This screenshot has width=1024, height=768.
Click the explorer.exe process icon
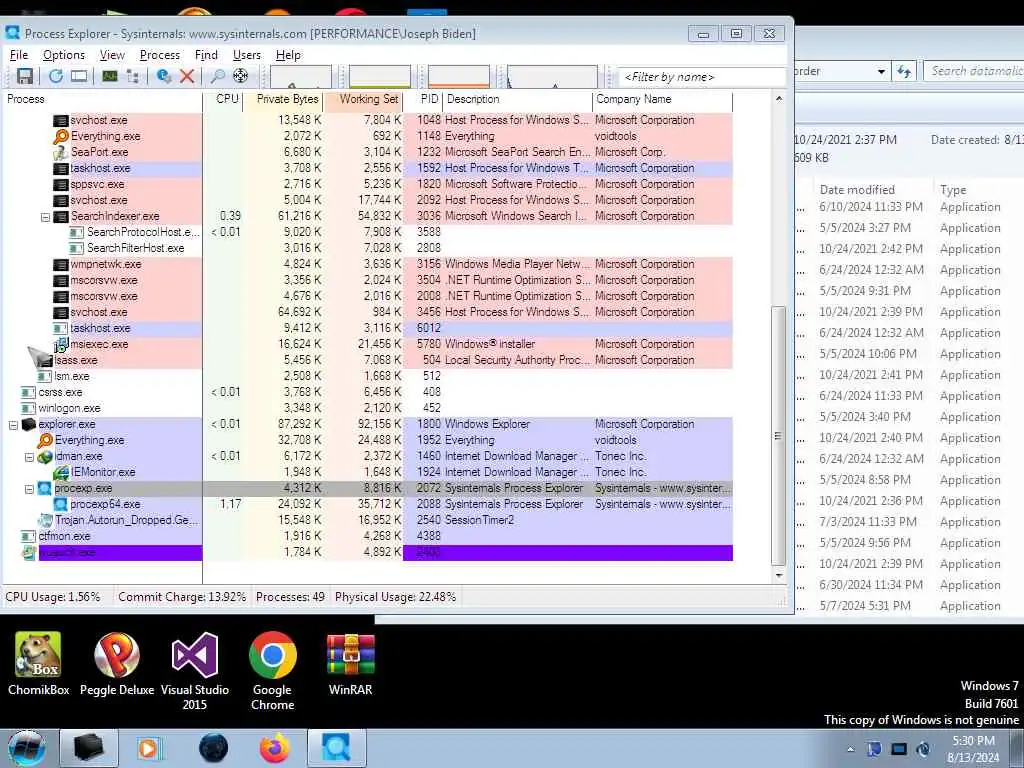coord(29,424)
